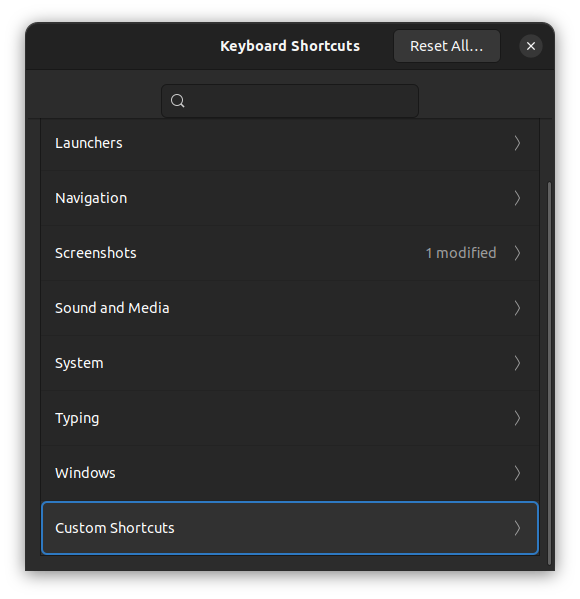Expand Launchers using its chevron arrow
This screenshot has height=599, width=580.
(x=517, y=143)
